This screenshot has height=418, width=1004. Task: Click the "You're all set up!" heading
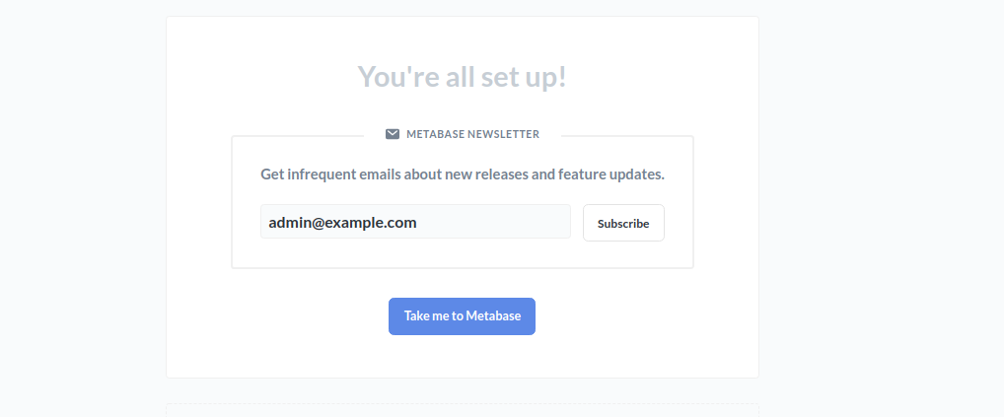[462, 77]
